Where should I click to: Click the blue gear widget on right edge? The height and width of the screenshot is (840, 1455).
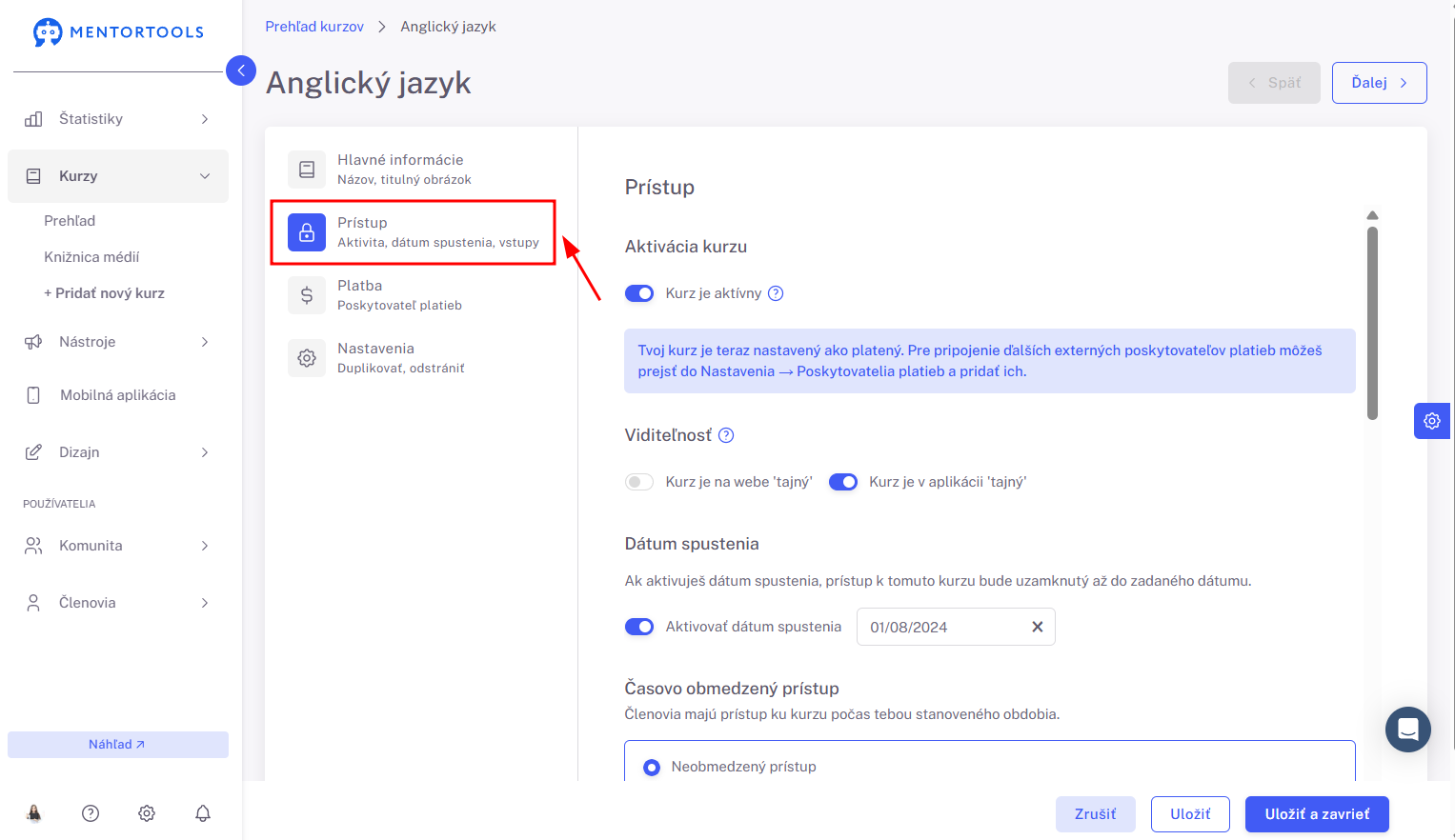[1432, 421]
